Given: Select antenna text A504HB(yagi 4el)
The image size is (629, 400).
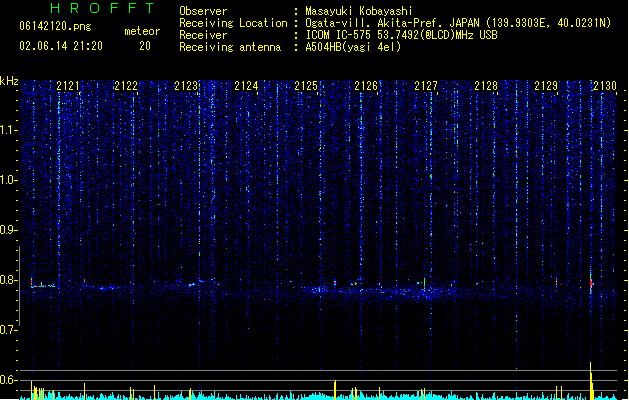Looking at the screenshot, I should click(x=353, y=47).
